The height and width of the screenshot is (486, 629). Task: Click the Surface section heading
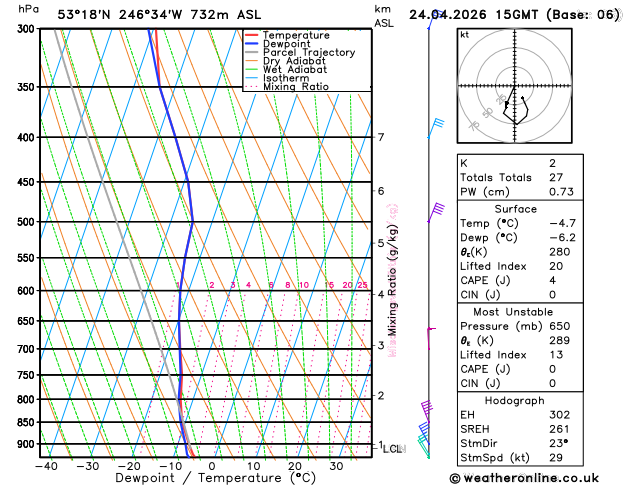(515, 209)
